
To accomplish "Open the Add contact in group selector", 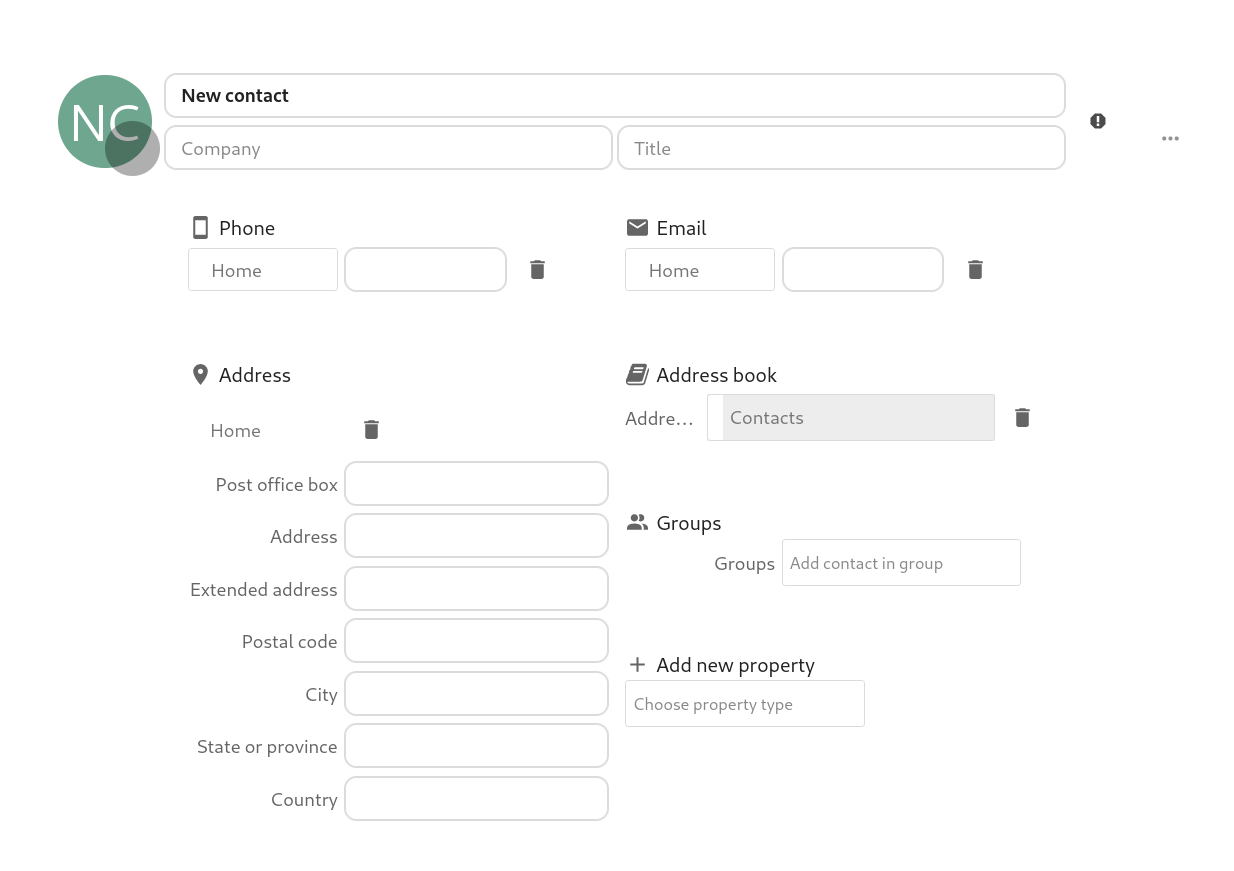I will pos(901,563).
